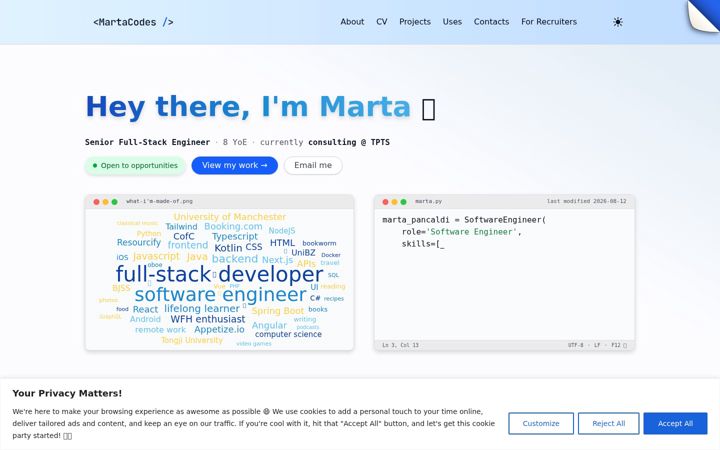Reject all cookies
Viewport: 720px width, 450px height.
(x=608, y=423)
